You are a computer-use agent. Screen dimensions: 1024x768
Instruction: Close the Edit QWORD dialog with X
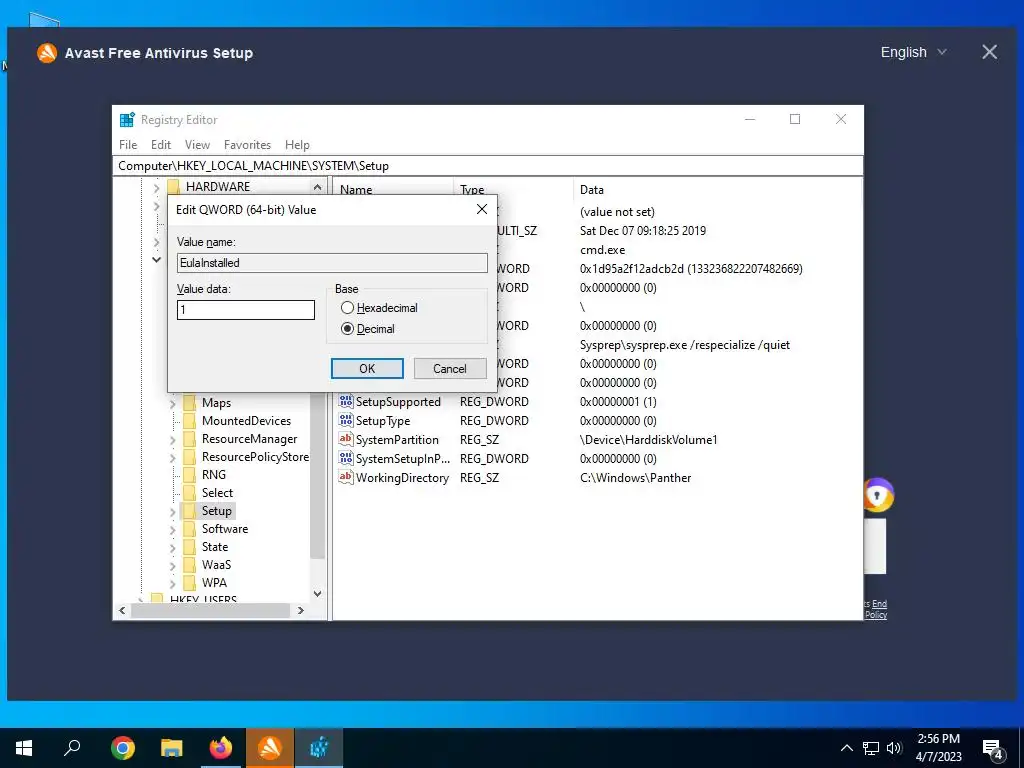coord(482,209)
